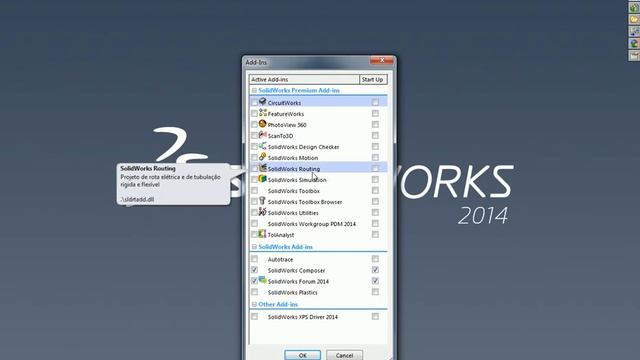Tick SolidWorks Design Checker Start Up checkbox
This screenshot has width=640, height=360.
pos(375,147)
